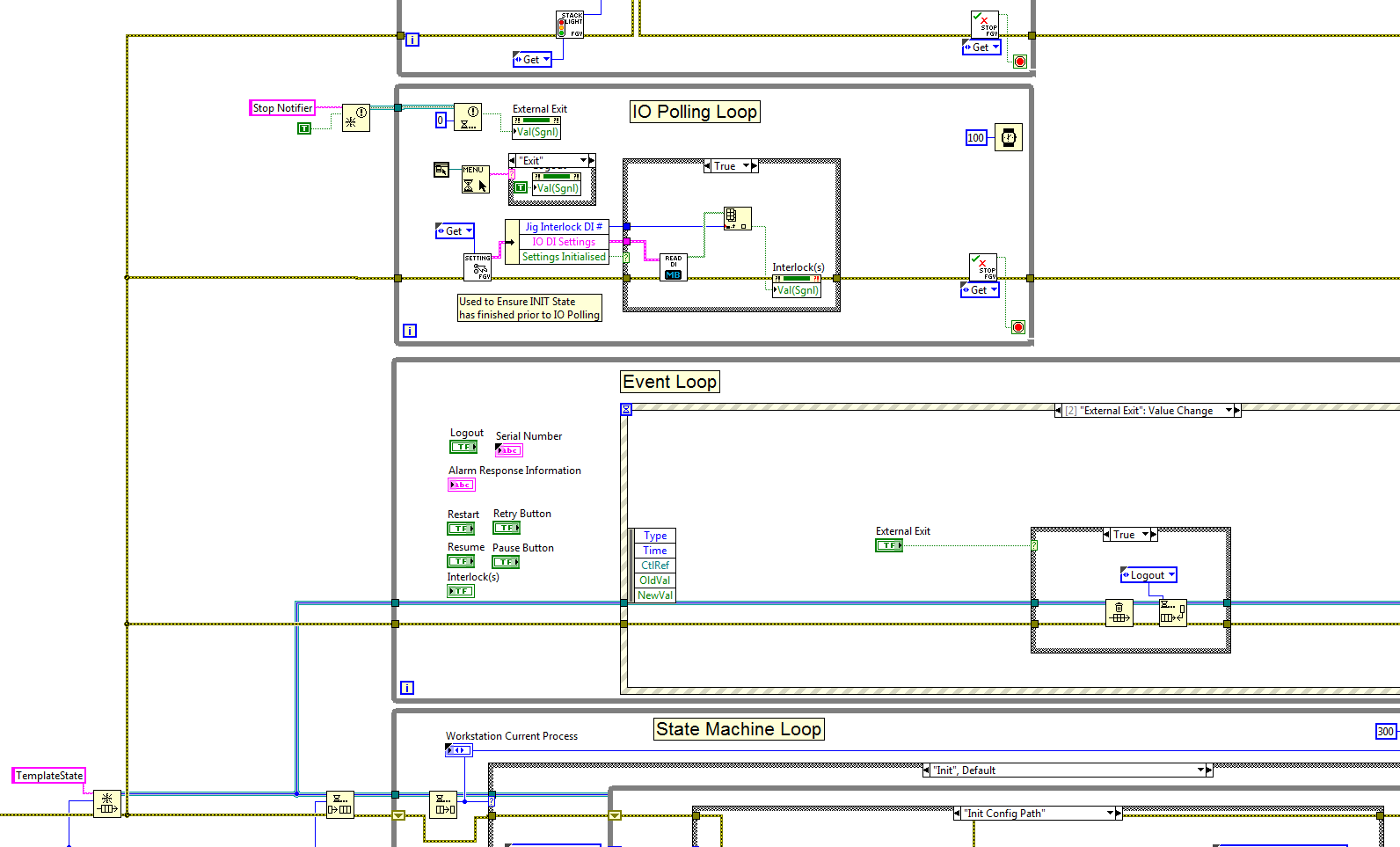This screenshot has width=1400, height=847.
Task: Click the 100 numeric constant
Action: tap(976, 137)
